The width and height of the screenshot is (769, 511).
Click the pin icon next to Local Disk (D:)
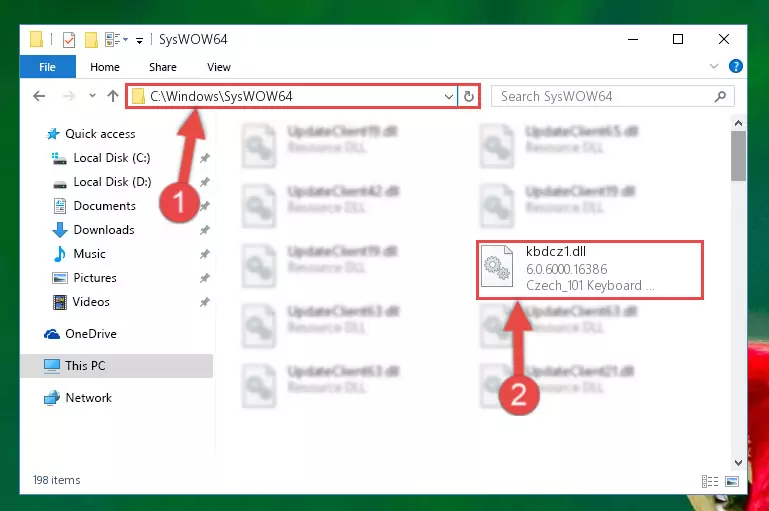205,182
